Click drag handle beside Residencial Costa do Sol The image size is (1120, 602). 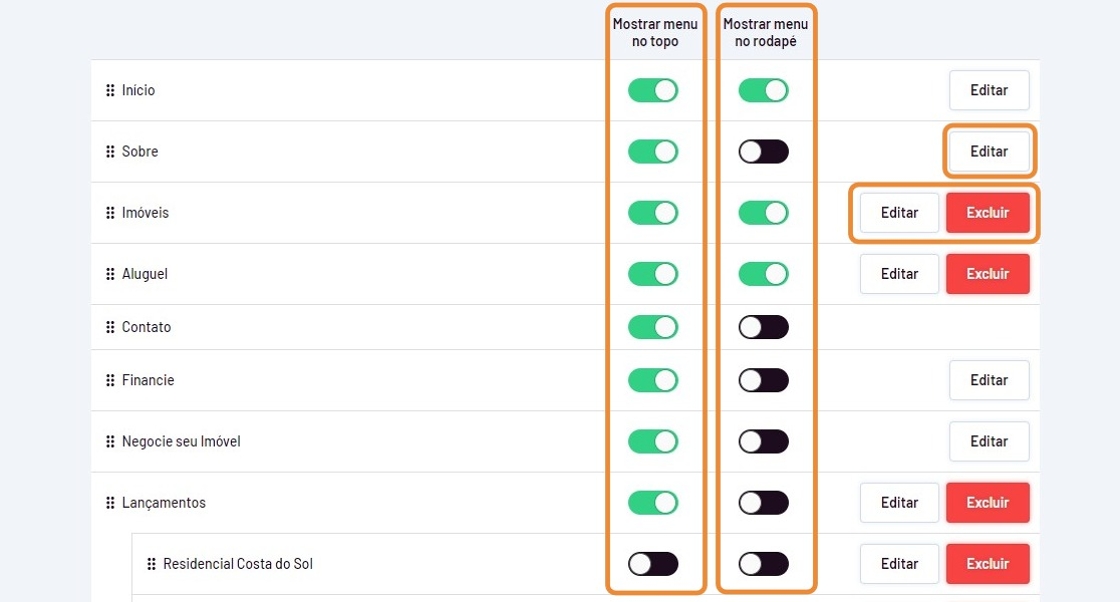(x=151, y=564)
